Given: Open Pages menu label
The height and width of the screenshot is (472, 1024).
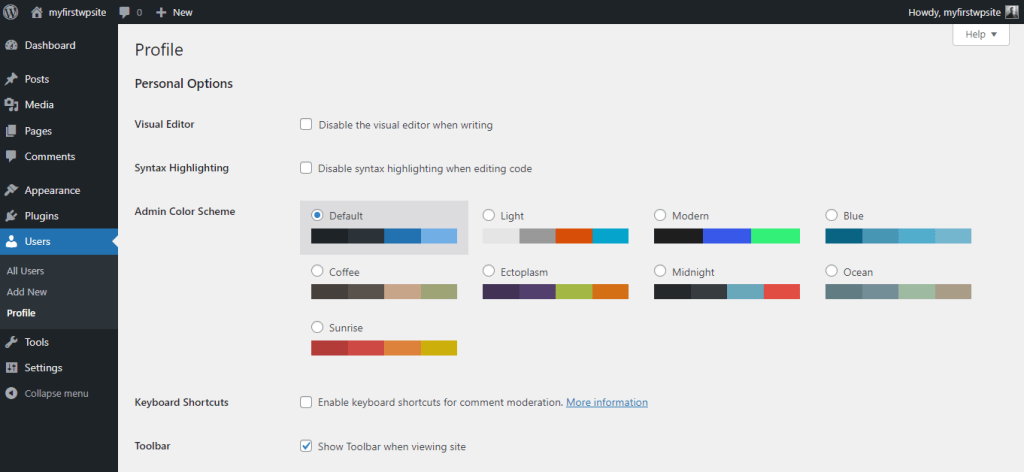Looking at the screenshot, I should (x=39, y=131).
